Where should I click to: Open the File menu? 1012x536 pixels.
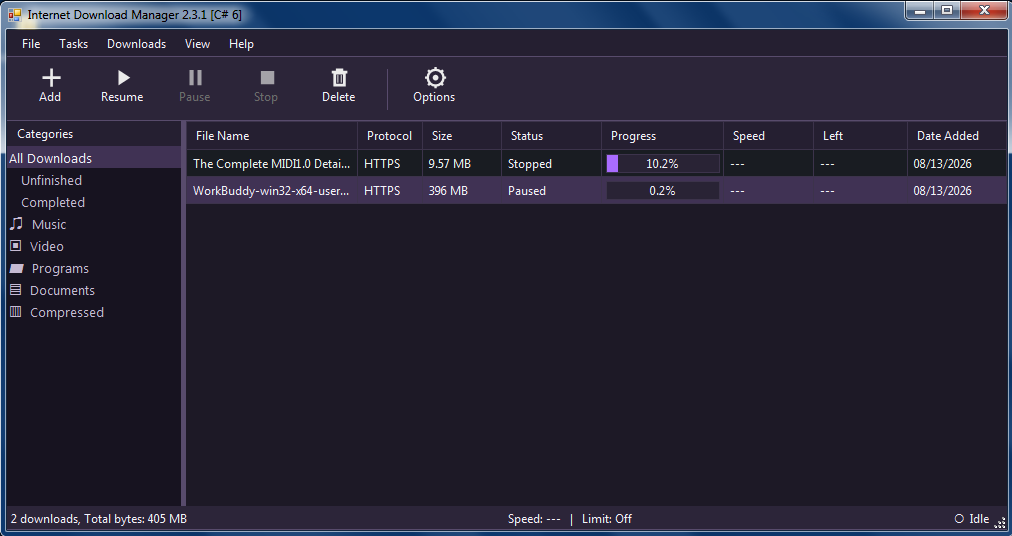pos(31,44)
